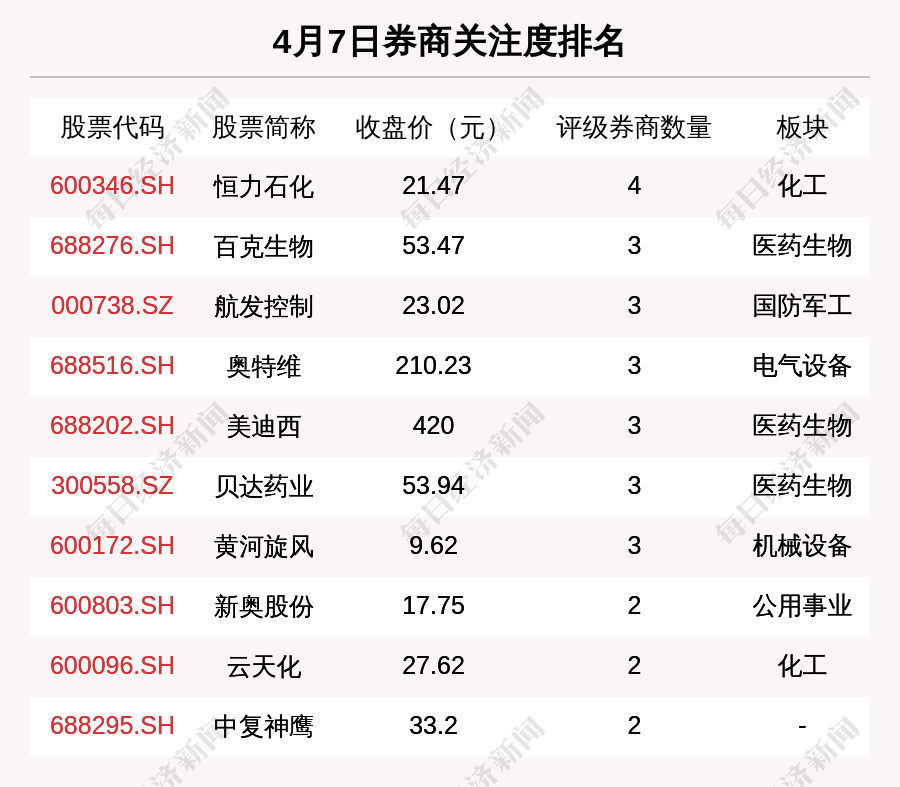Image resolution: width=900 pixels, height=787 pixels.
Task: Select stock code 688202.SH
Action: pyautogui.click(x=112, y=426)
